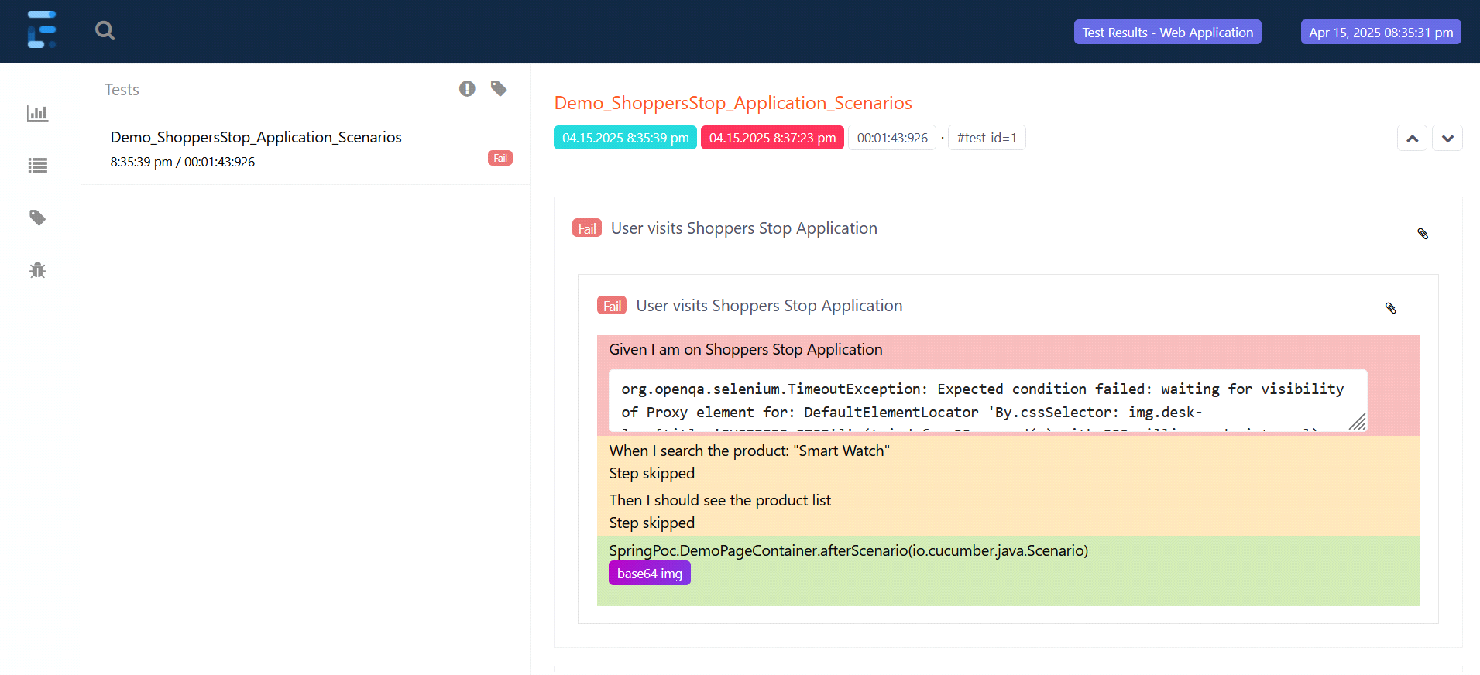Screen dimensions: 1480x675
Task: Click the afterScenario hook step text
Action: point(848,551)
